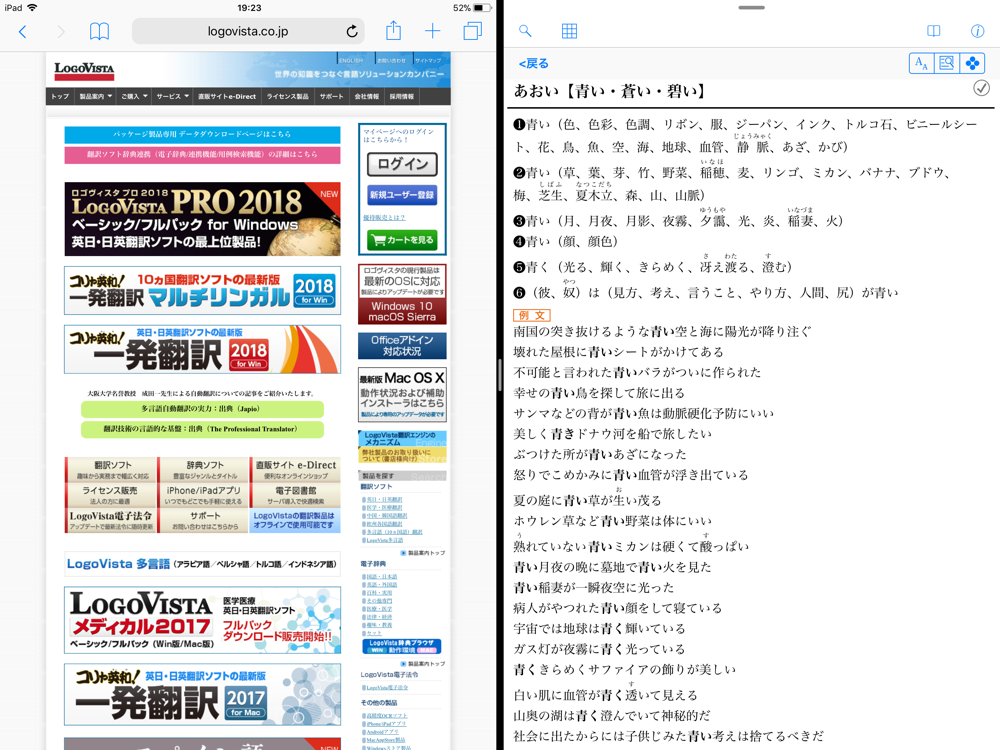This screenshot has width=1000, height=750.
Task: Expand the ご購入 dropdown menu
Action: (135, 96)
